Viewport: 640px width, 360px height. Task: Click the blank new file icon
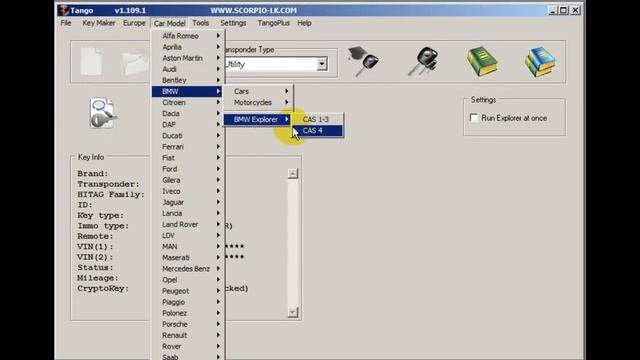(91, 61)
